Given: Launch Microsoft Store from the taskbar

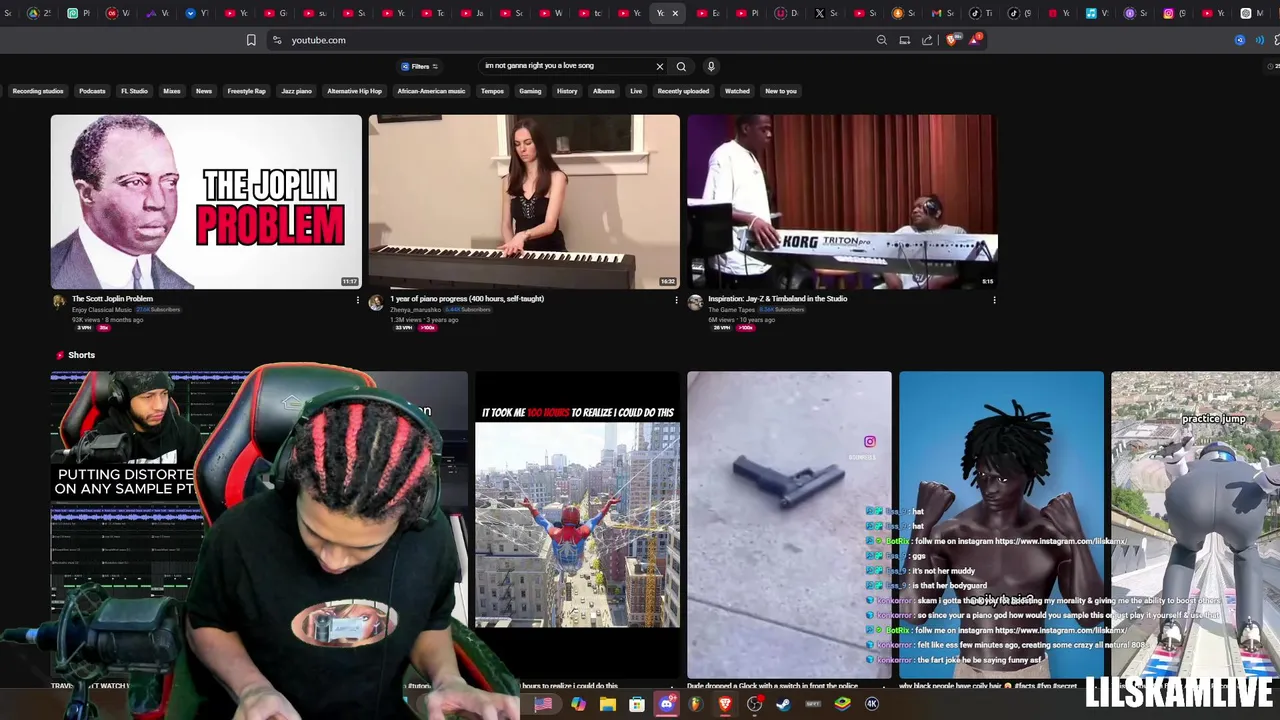Looking at the screenshot, I should [637, 704].
